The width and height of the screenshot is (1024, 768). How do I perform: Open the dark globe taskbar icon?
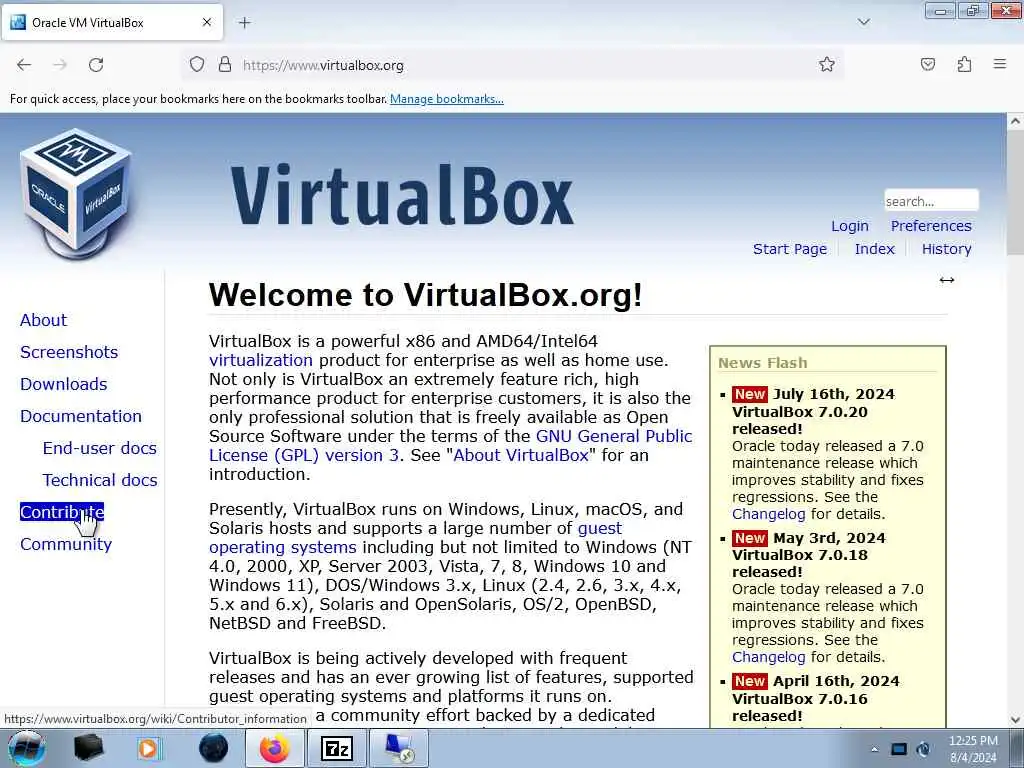point(213,748)
